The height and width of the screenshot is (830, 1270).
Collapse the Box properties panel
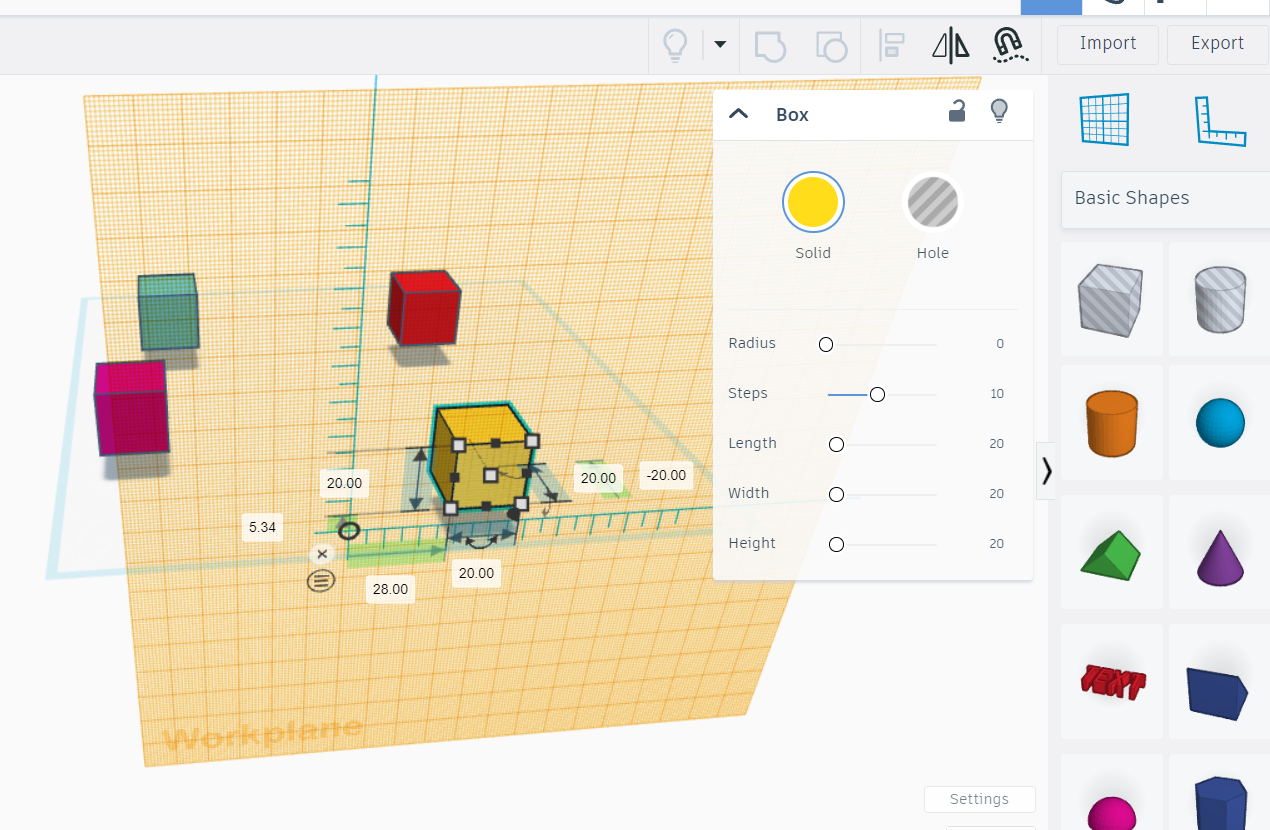pyautogui.click(x=739, y=113)
